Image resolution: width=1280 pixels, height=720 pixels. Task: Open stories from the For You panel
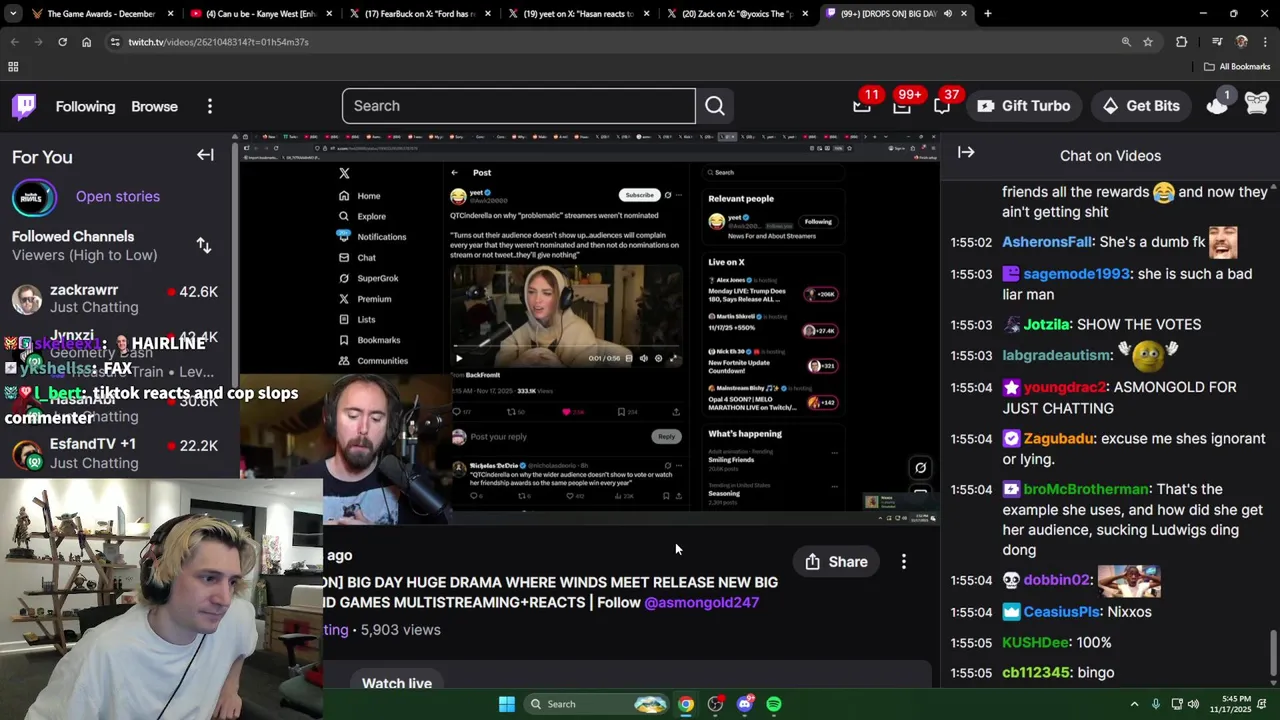point(118,197)
